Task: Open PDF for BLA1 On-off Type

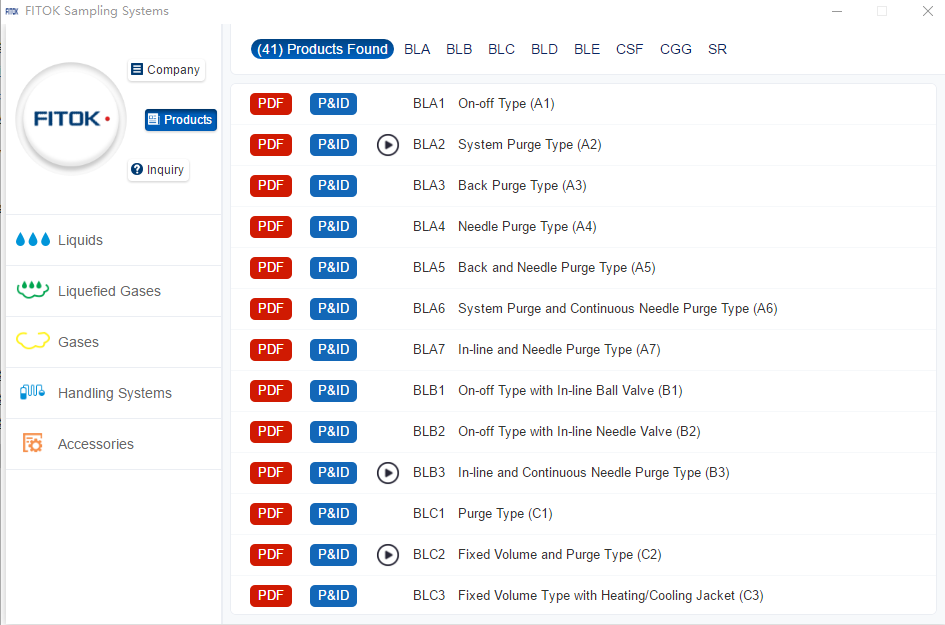Action: (271, 104)
